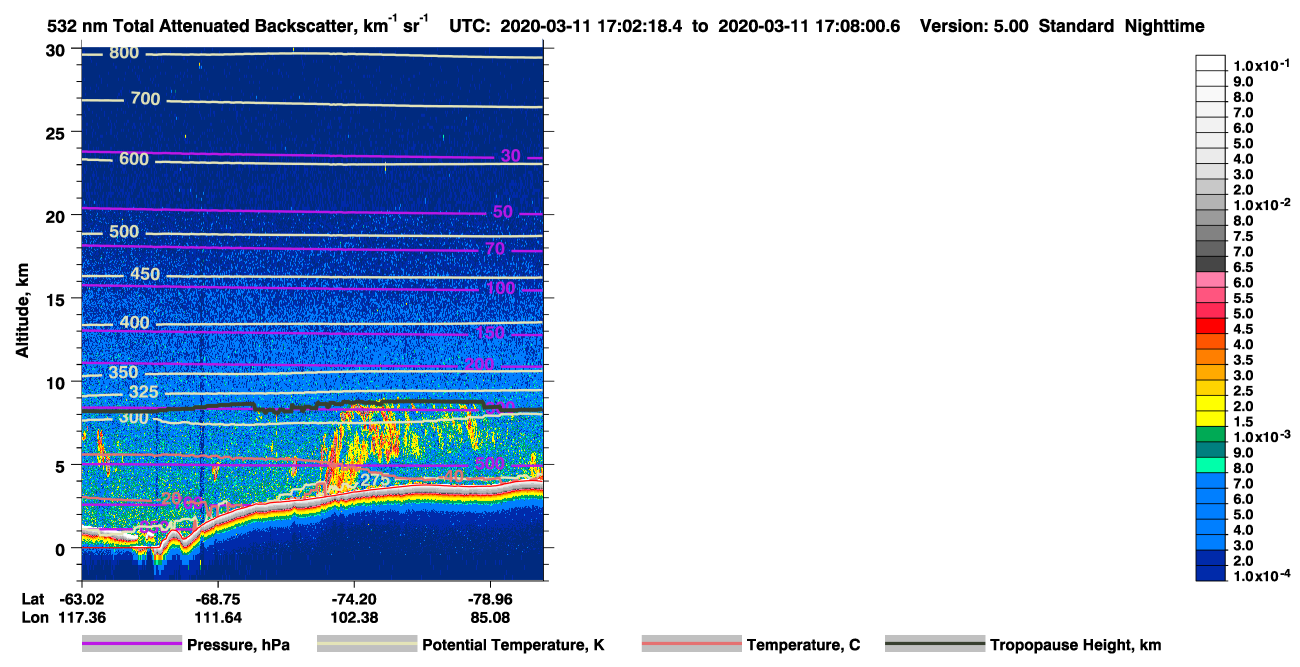The width and height of the screenshot is (1300, 667).
Task: Select the red 4.5 colorbar swatch
Action: [x=1211, y=326]
